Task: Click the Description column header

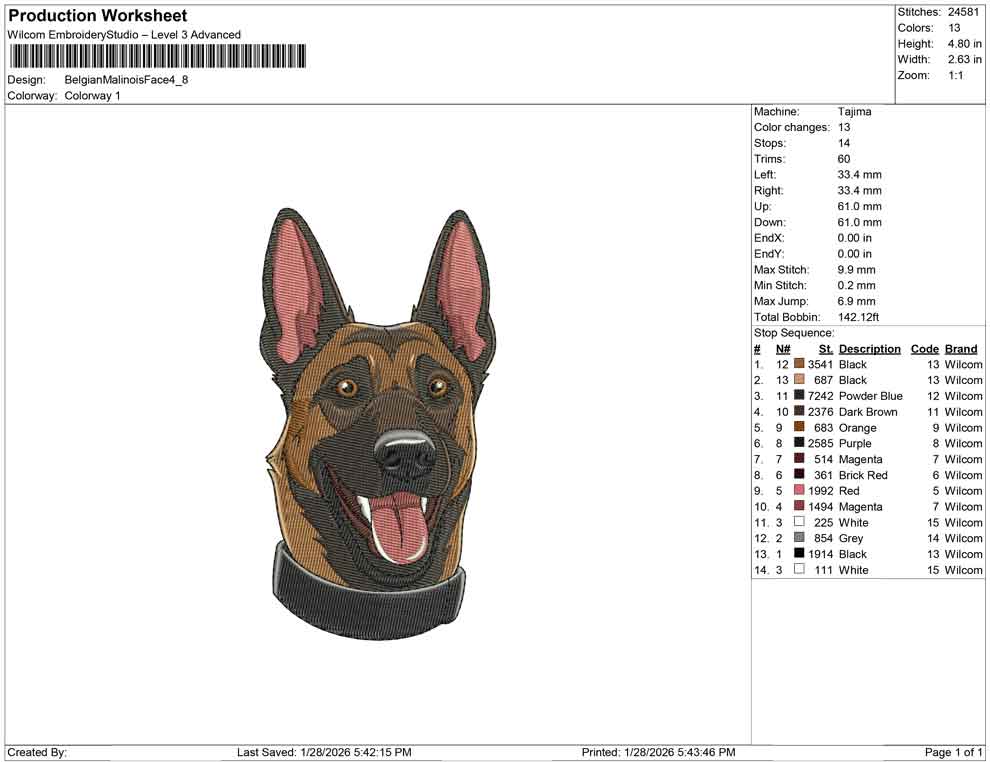Action: pos(870,348)
